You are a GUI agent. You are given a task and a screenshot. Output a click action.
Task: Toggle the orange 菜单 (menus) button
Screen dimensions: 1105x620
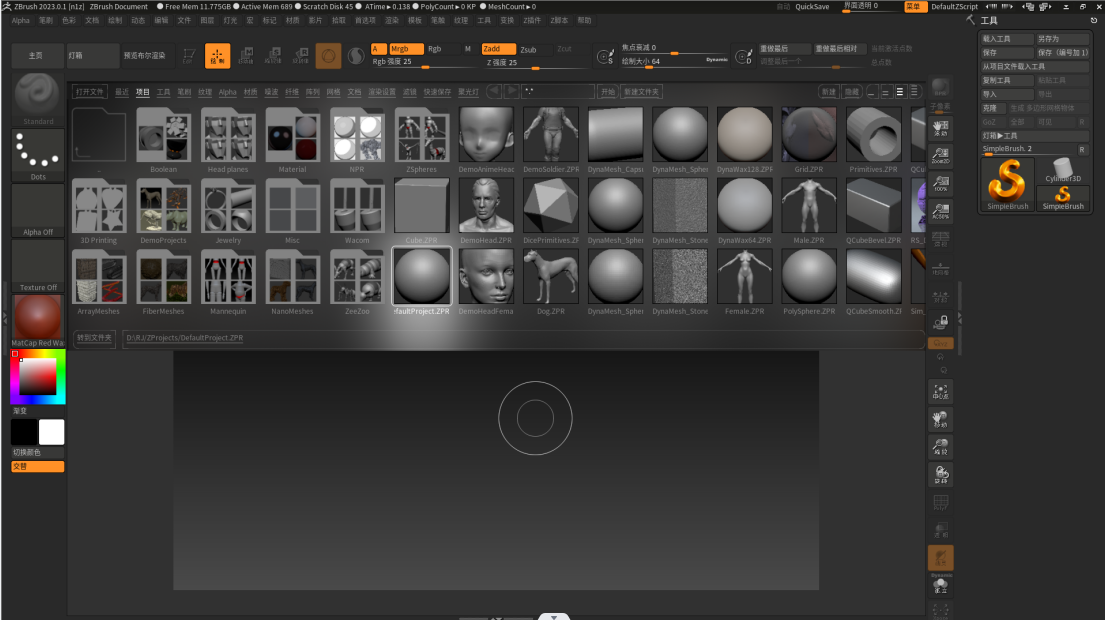click(913, 6)
